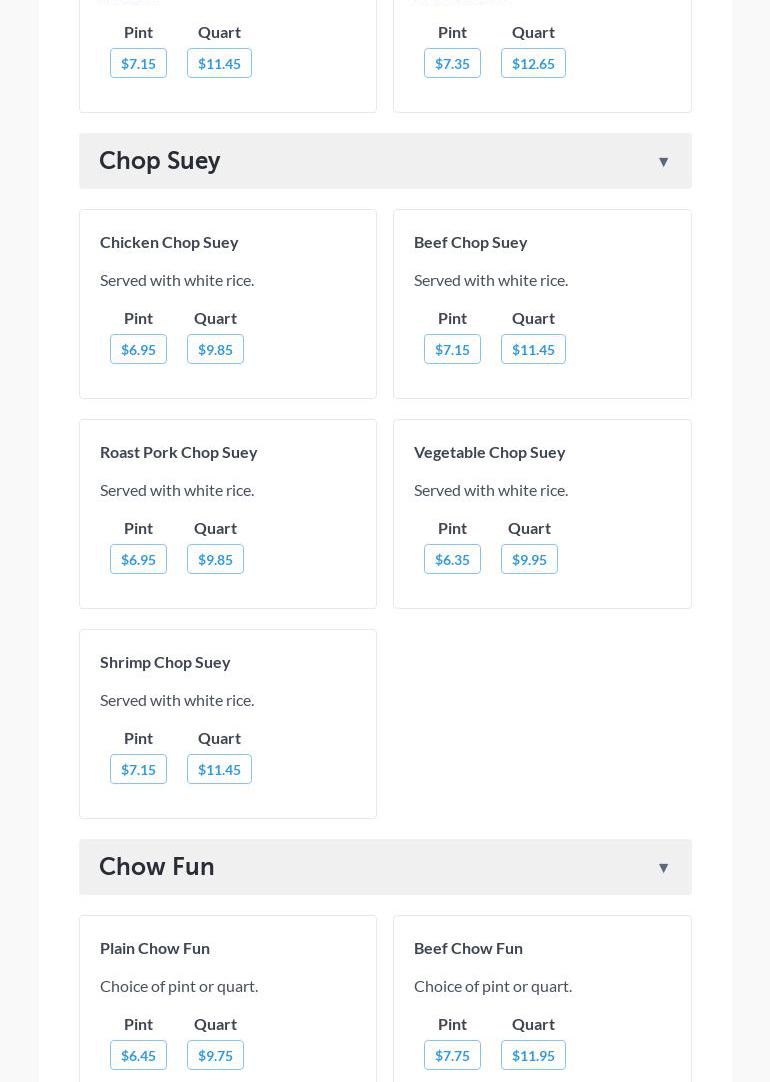770x1082 pixels.
Task: Select Plain Chow Fun quart $9.75
Action: point(215,1055)
